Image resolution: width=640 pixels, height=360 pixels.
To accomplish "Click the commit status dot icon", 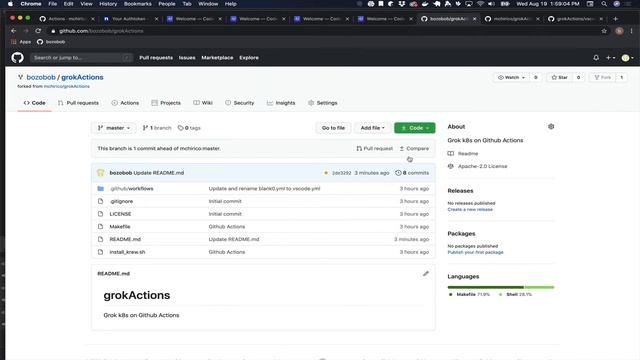I will click(326, 173).
